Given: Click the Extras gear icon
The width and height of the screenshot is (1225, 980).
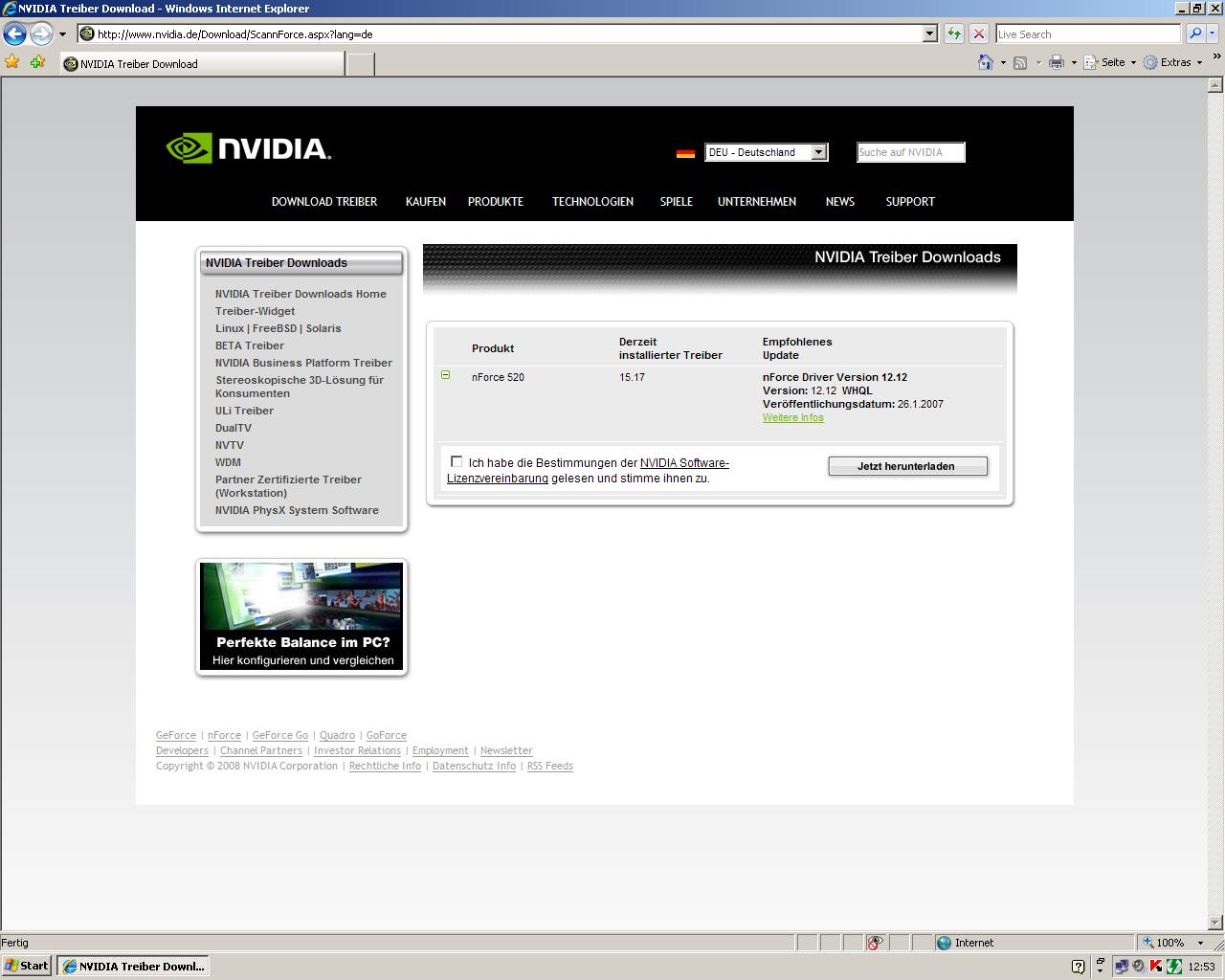Looking at the screenshot, I should click(x=1150, y=62).
